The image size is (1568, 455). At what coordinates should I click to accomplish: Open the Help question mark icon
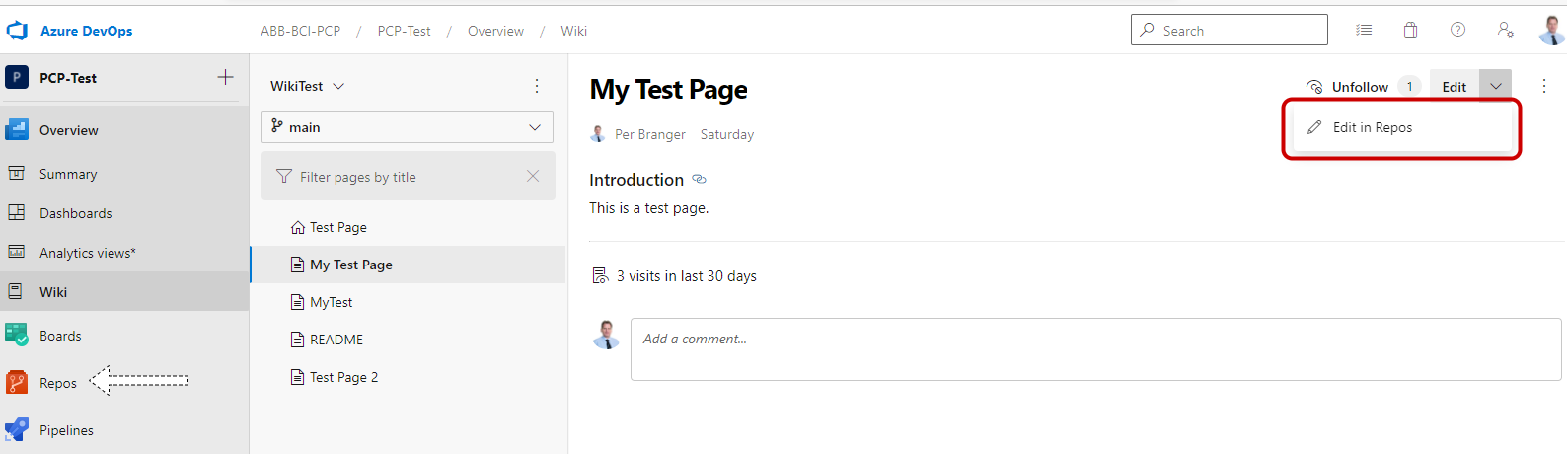click(x=1457, y=30)
